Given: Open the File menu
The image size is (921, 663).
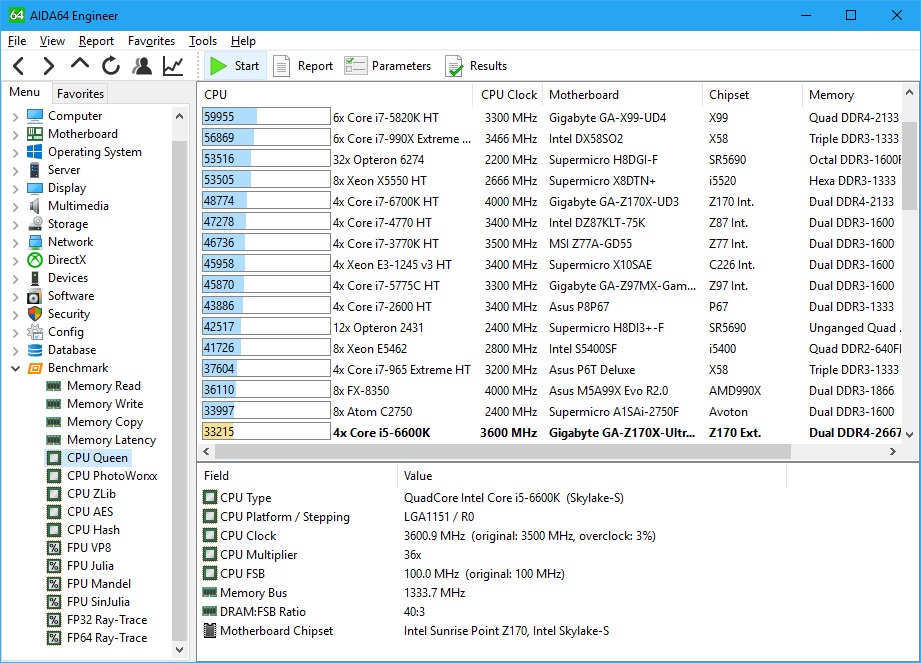Looking at the screenshot, I should (17, 41).
